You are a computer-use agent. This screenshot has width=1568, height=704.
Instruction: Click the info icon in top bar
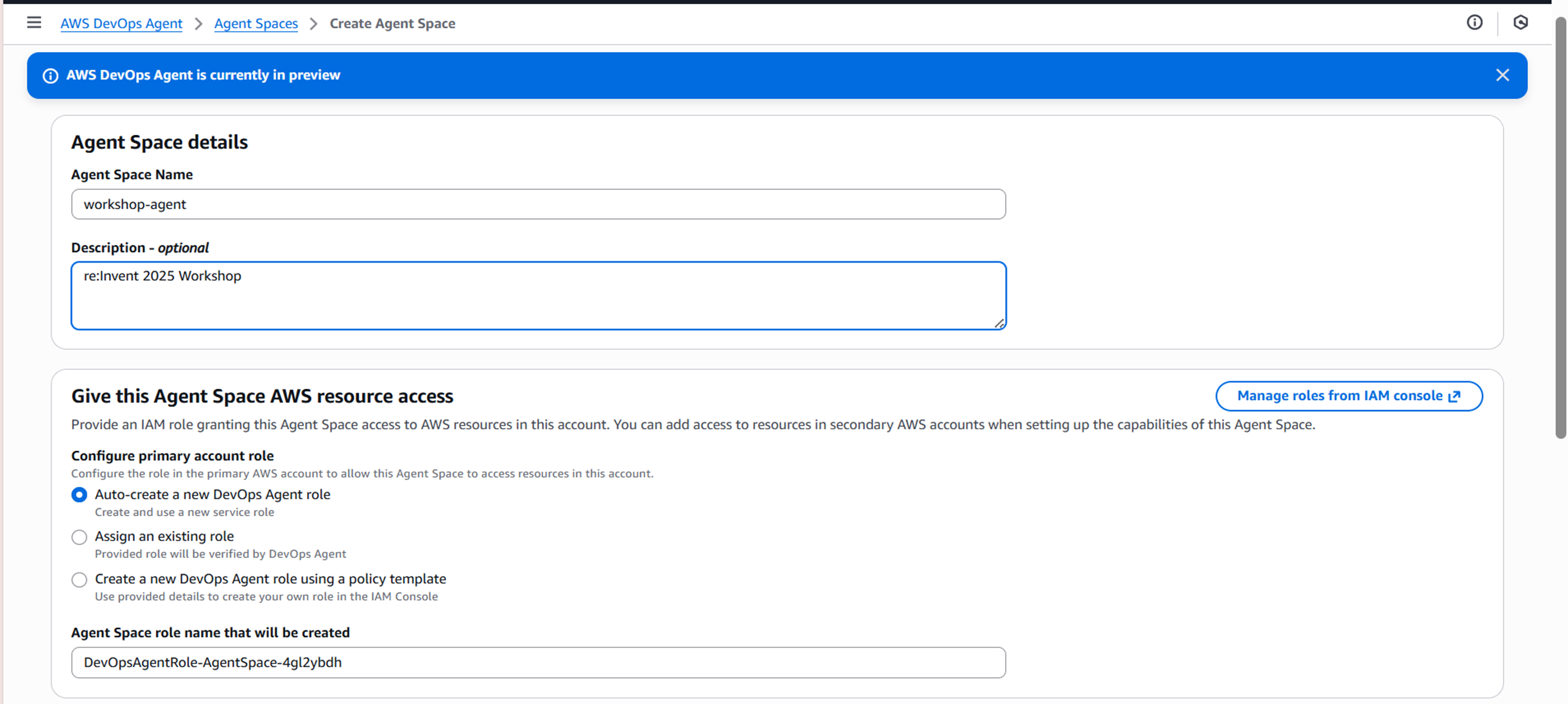click(1474, 23)
